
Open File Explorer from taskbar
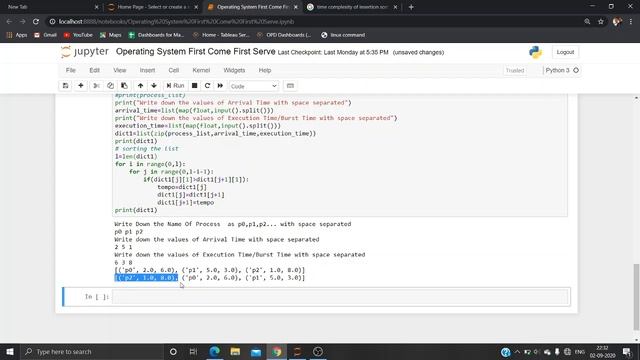pos(235,351)
